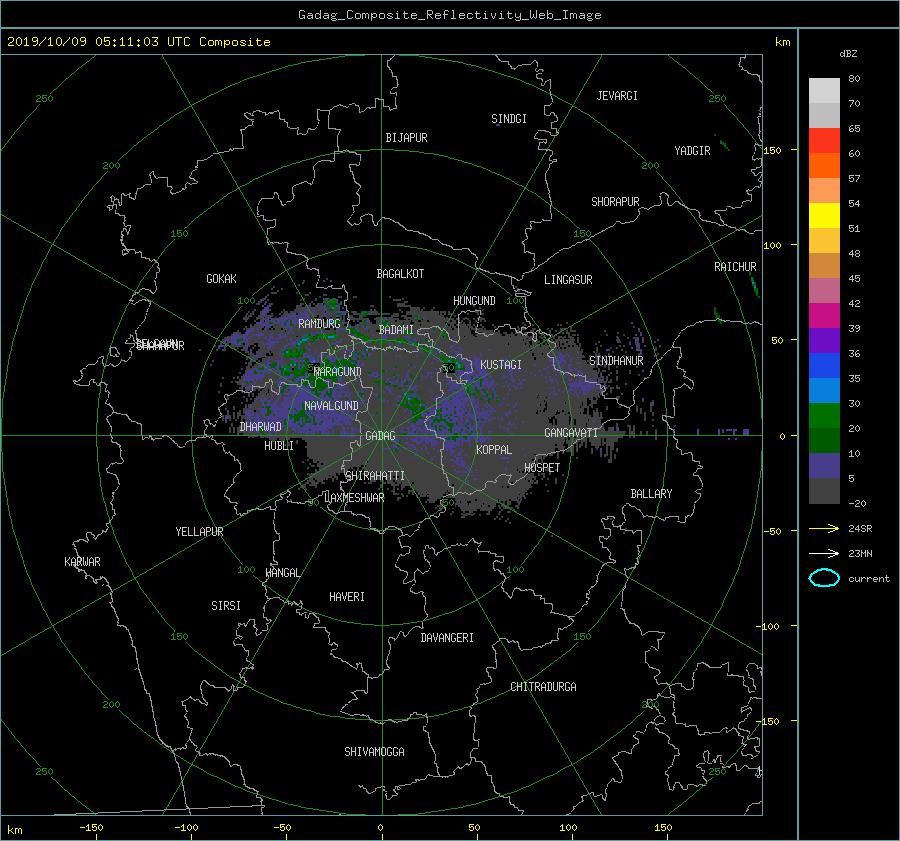Select the 'SIRSI' city label

coord(226,606)
